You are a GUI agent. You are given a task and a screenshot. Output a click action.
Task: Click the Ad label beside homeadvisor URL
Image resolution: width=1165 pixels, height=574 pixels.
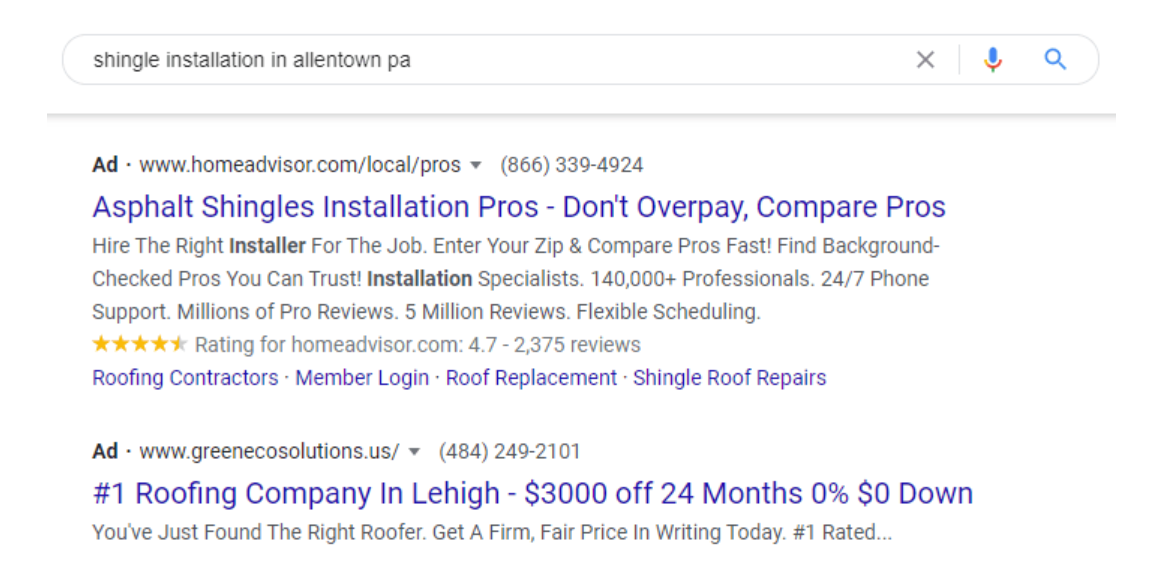click(x=105, y=165)
